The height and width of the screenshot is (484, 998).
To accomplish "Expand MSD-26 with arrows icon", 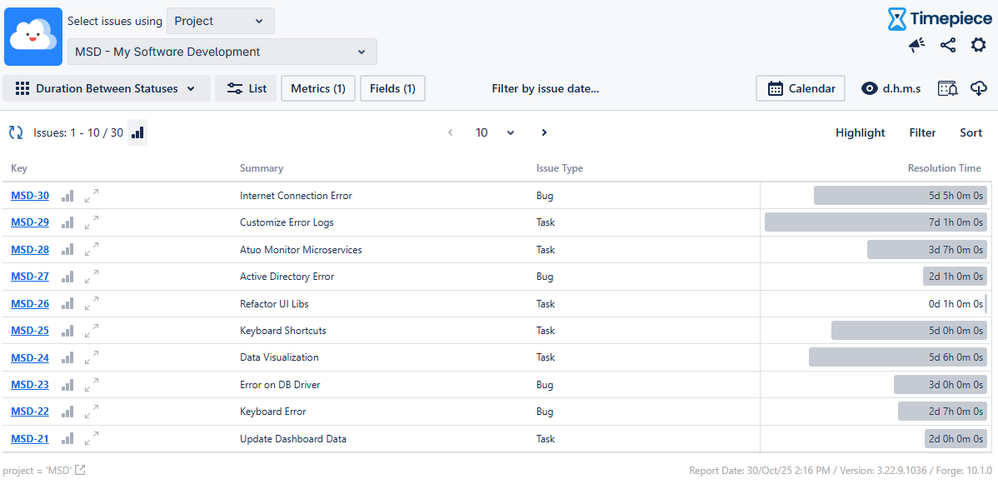I will pyautogui.click(x=92, y=304).
